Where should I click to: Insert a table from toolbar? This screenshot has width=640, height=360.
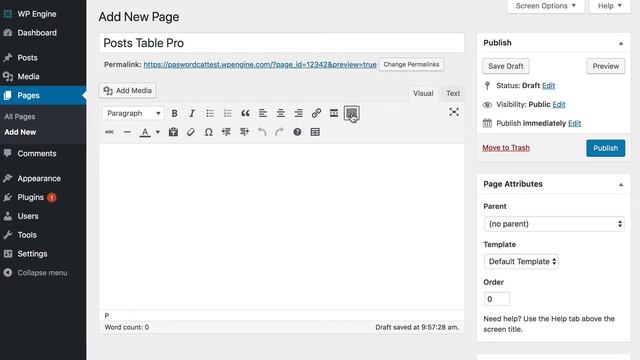(315, 132)
